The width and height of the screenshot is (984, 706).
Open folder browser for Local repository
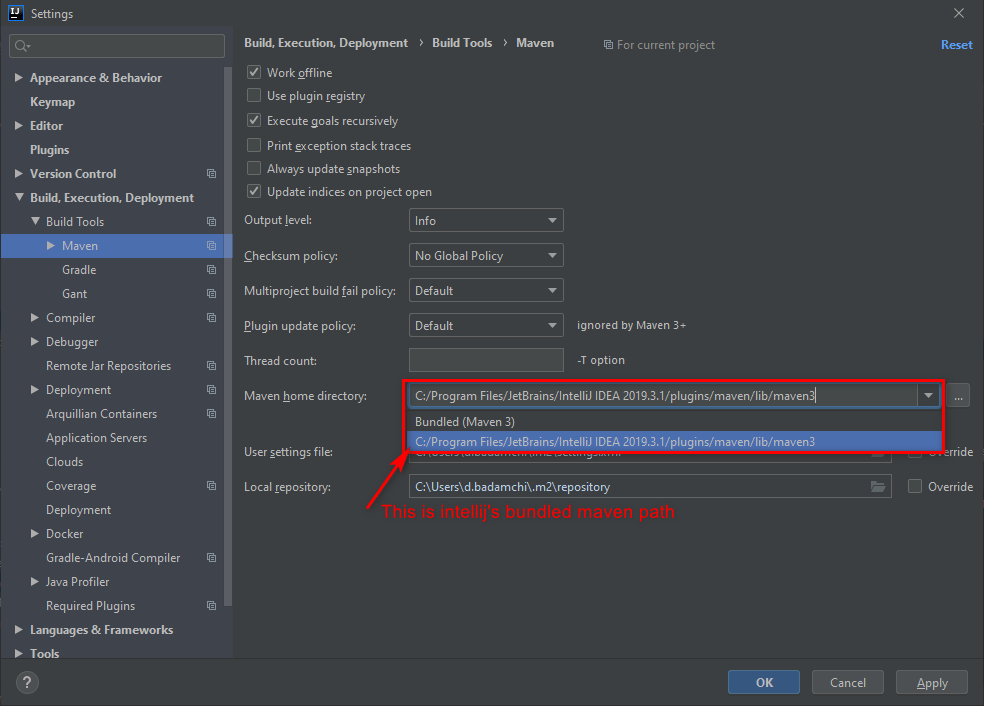878,486
